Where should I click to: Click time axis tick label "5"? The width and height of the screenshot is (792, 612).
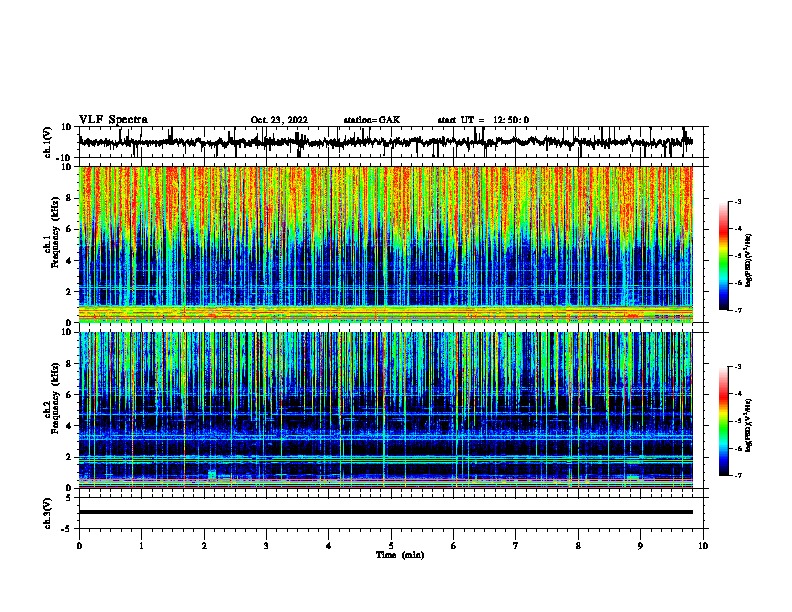(391, 545)
